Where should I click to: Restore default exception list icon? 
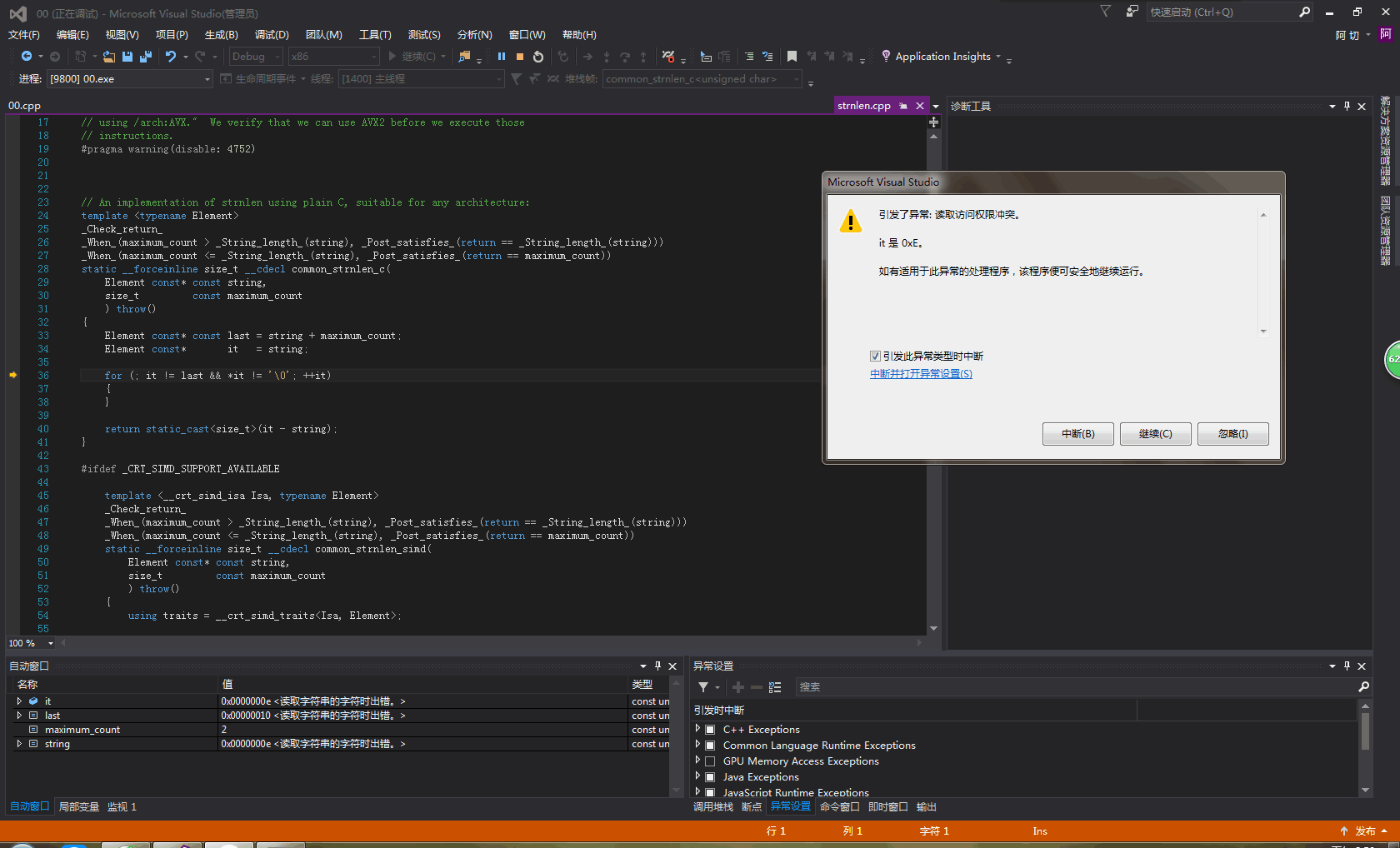775,687
